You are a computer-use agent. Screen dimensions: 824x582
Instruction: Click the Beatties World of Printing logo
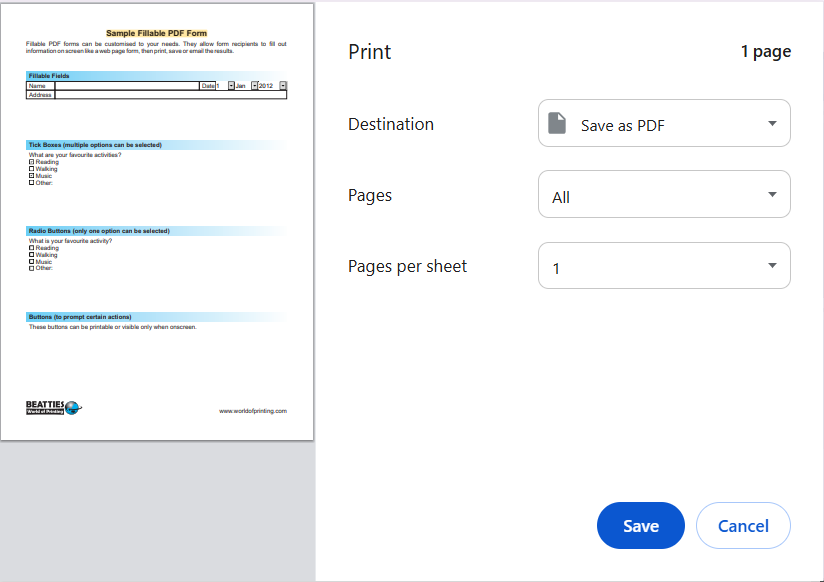(51, 407)
